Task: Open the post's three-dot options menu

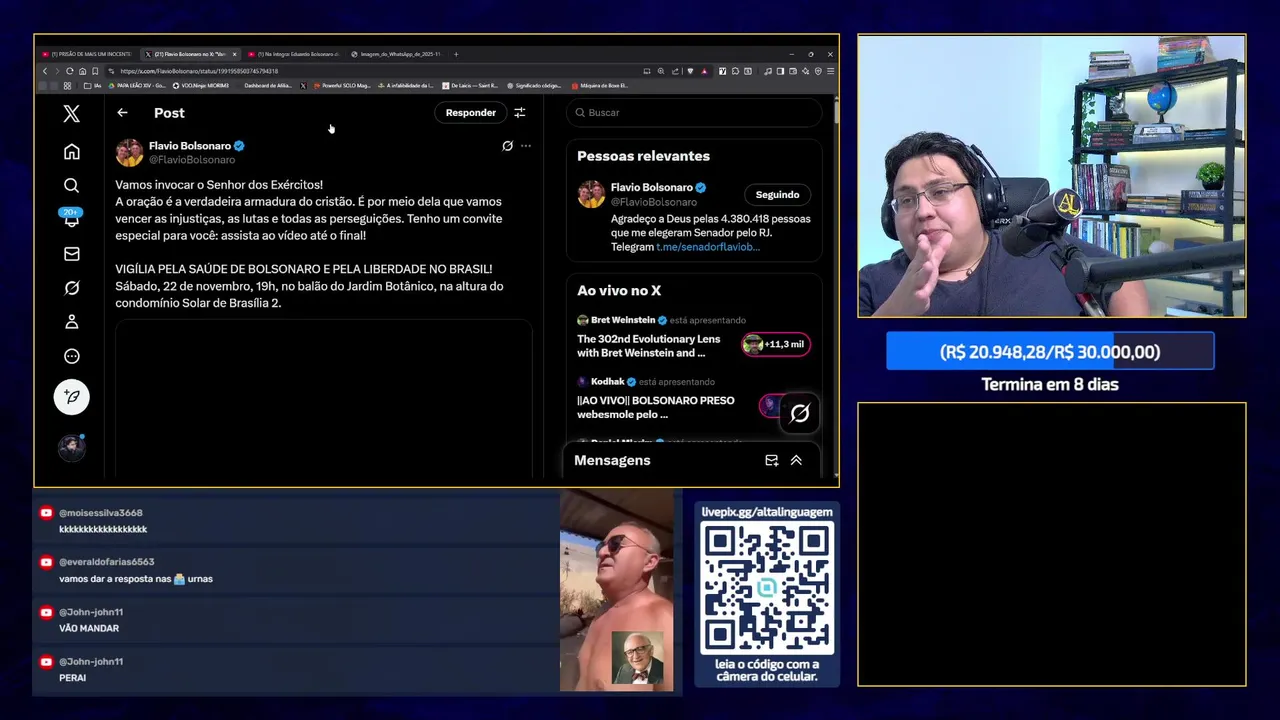Action: click(x=526, y=146)
